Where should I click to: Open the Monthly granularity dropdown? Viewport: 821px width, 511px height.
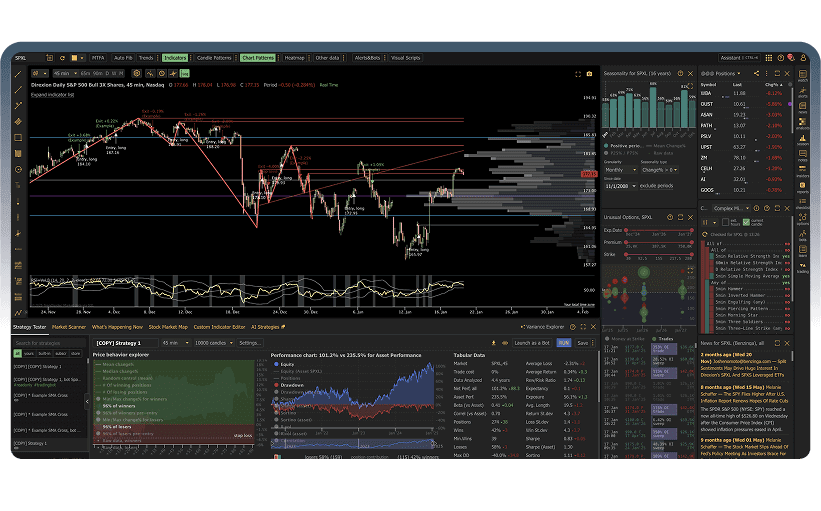[x=621, y=170]
